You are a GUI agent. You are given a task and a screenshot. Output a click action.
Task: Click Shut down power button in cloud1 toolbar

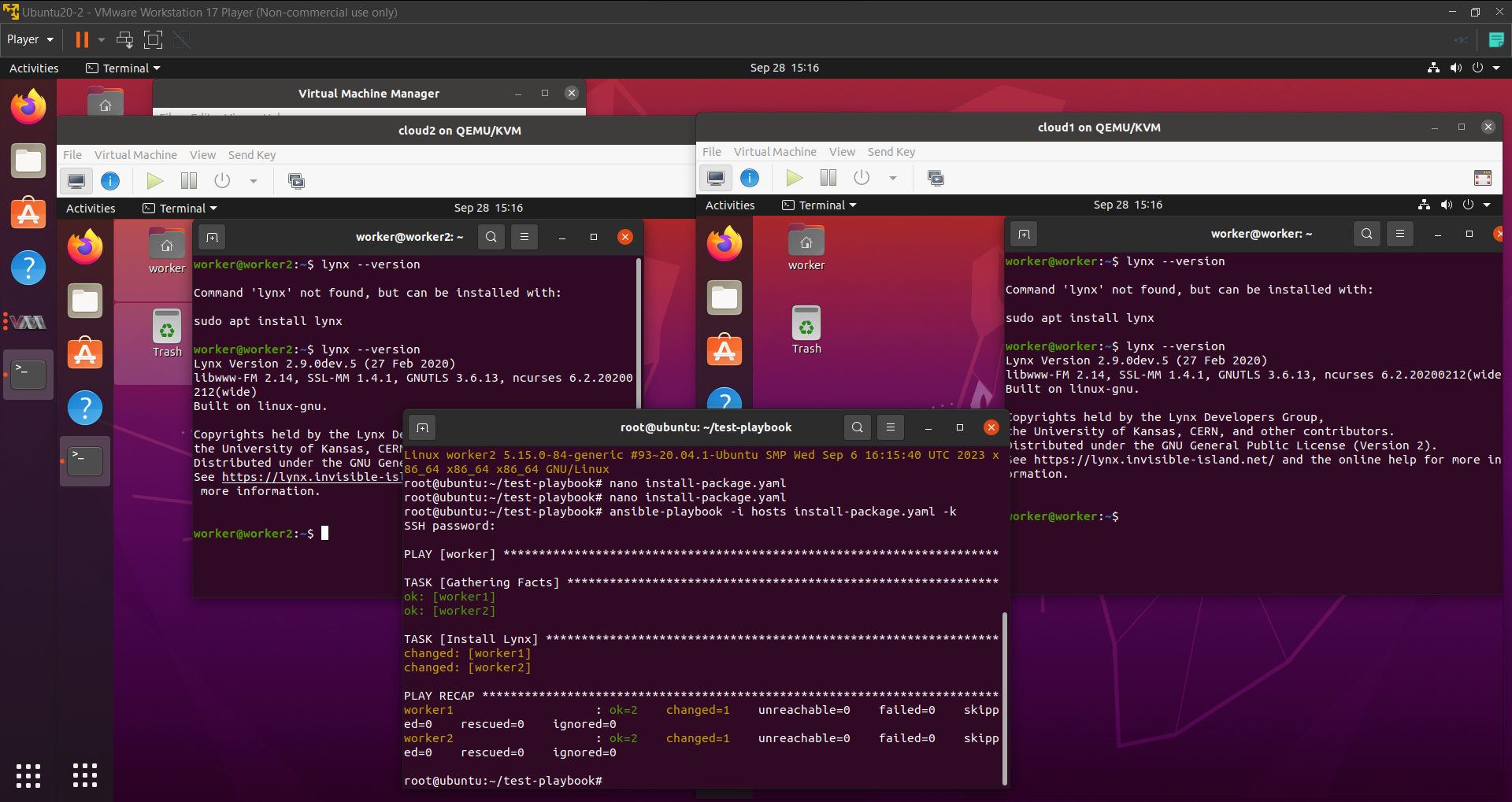(x=862, y=178)
